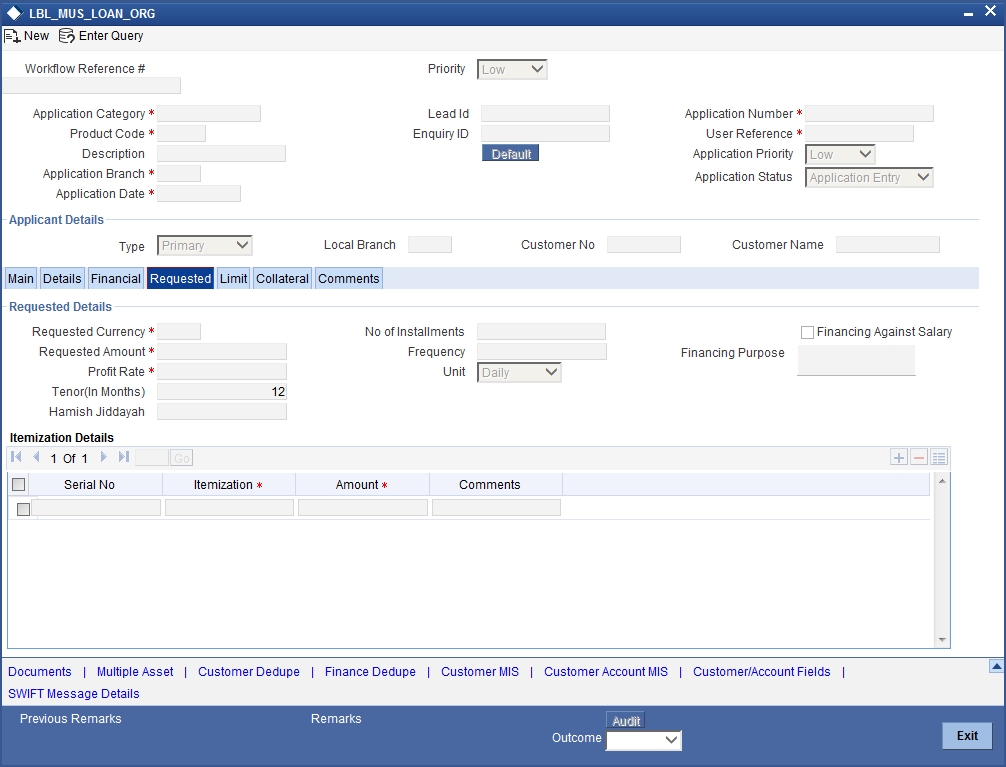Go to last itemization page

pyautogui.click(x=124, y=457)
